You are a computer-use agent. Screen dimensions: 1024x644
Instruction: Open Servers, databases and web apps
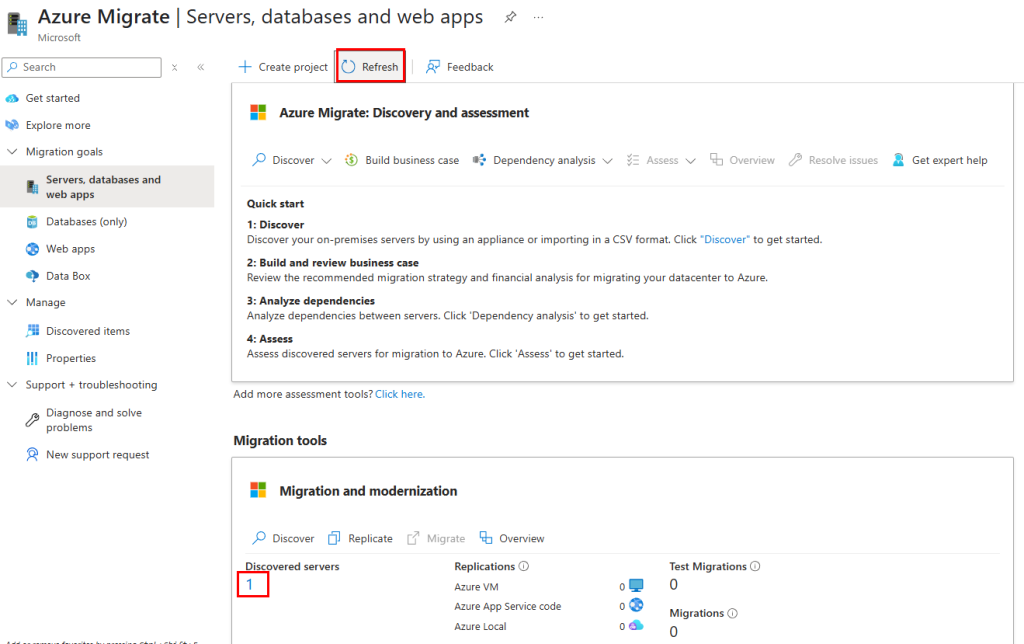click(107, 187)
